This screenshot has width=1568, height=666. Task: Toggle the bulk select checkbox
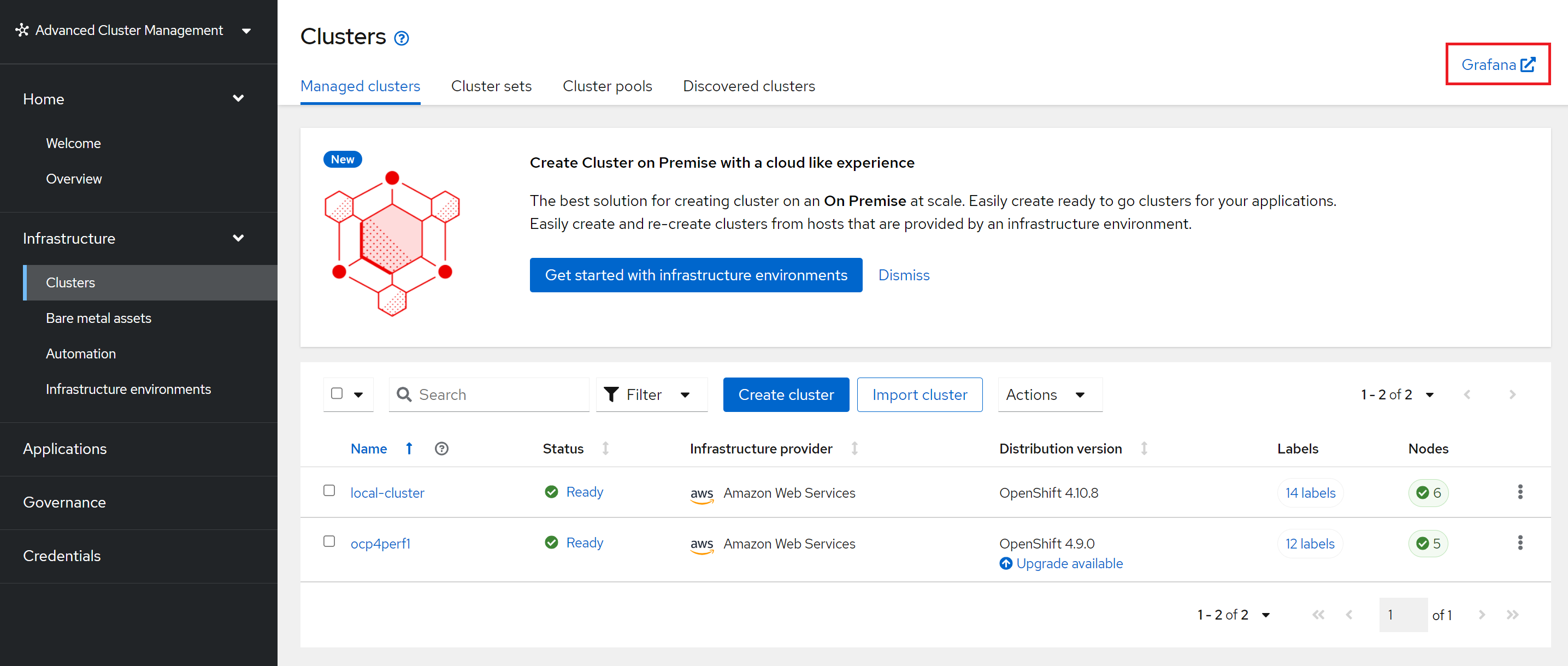[337, 393]
